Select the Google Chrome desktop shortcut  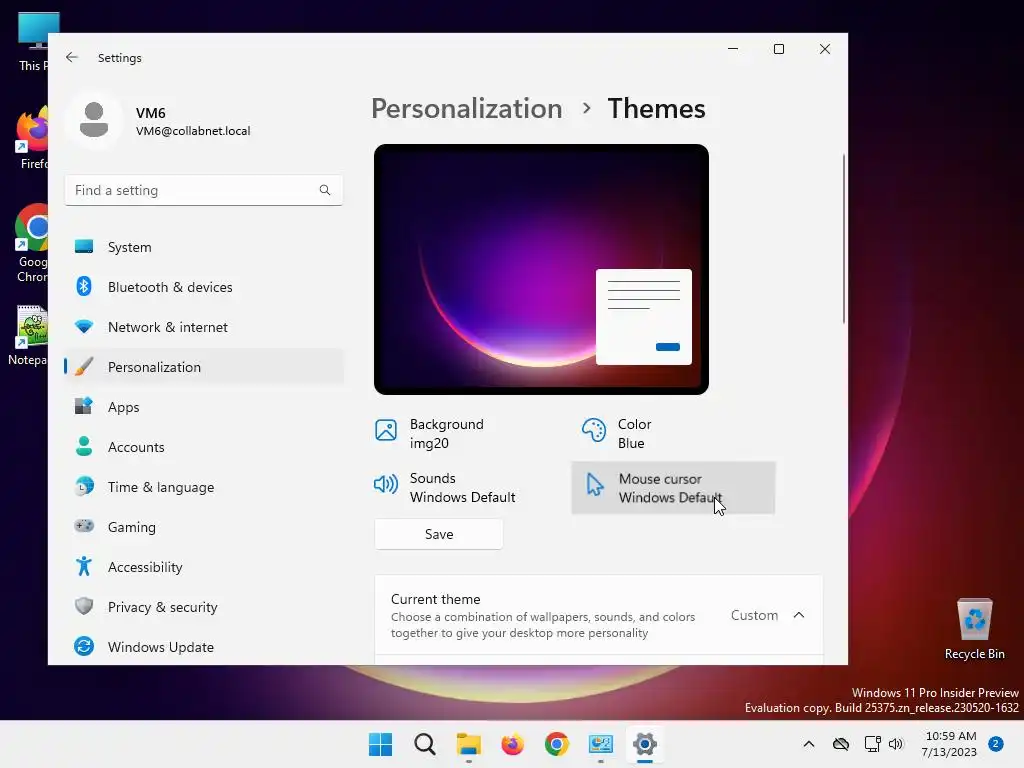coord(29,243)
